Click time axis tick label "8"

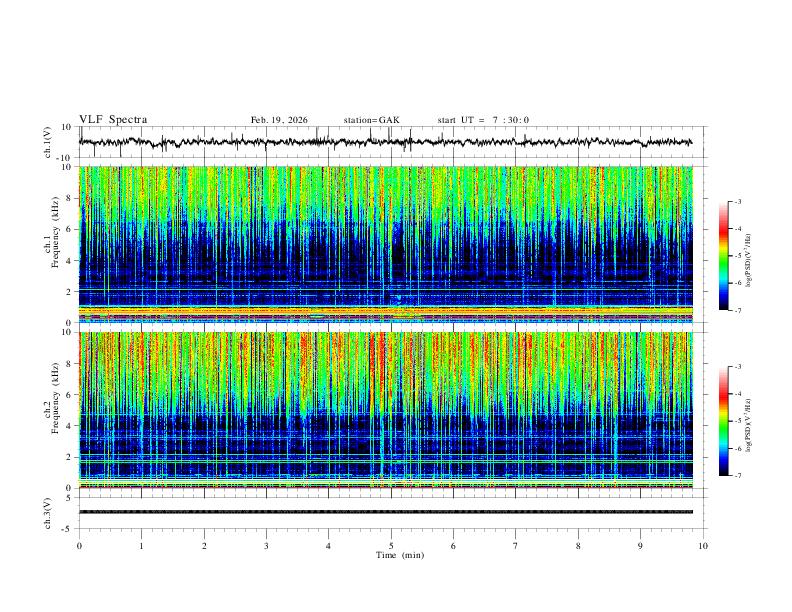pos(578,546)
